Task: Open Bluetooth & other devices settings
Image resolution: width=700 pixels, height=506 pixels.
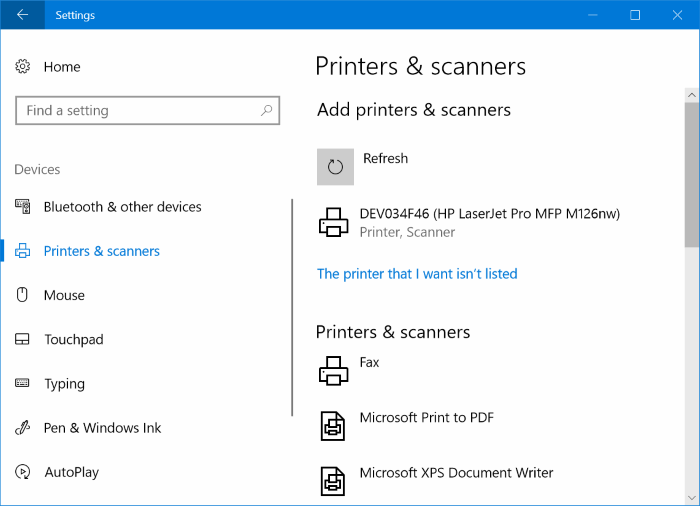Action: tap(122, 206)
